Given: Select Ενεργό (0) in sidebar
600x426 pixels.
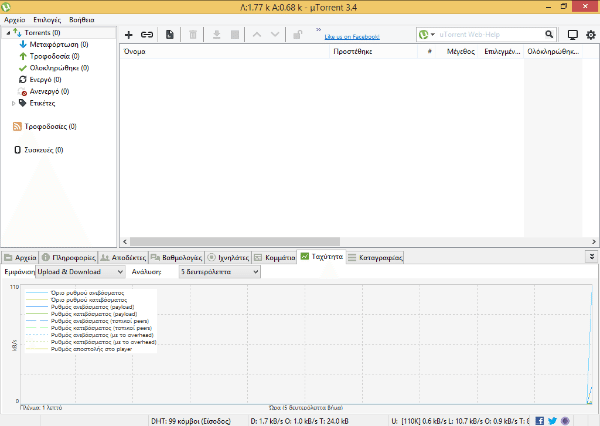Looking at the screenshot, I should coord(45,80).
